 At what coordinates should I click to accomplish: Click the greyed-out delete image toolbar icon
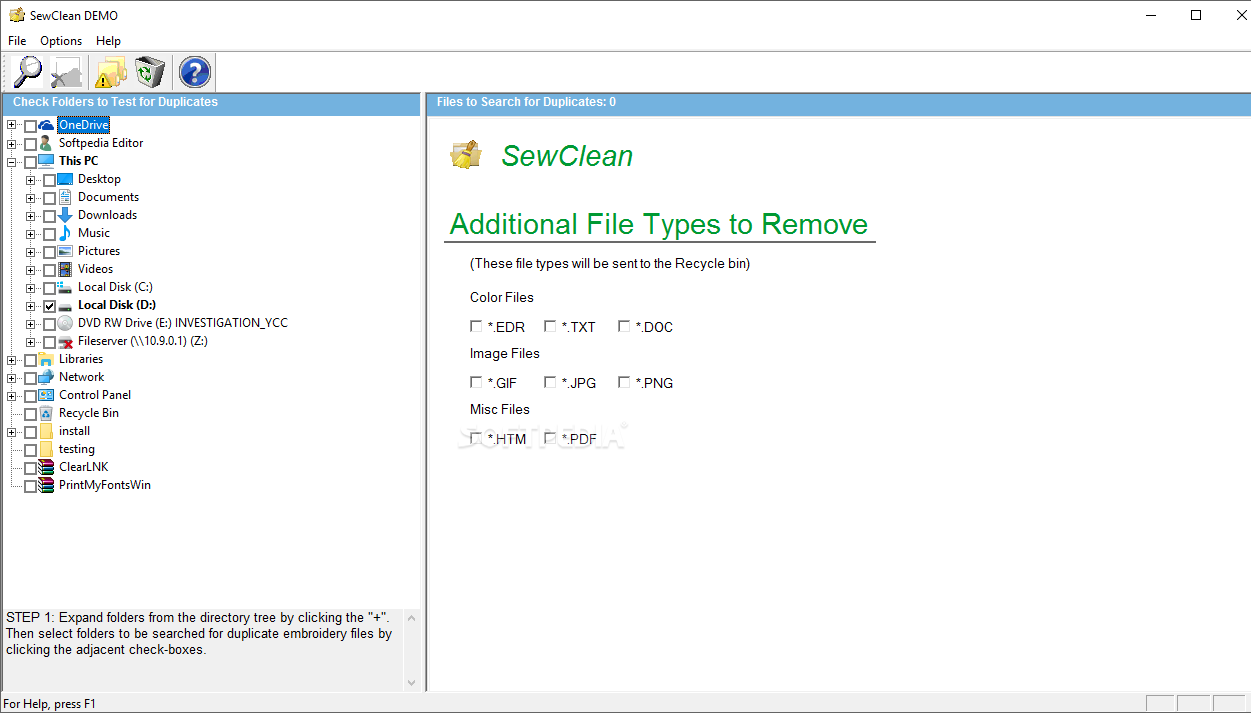[x=67, y=72]
